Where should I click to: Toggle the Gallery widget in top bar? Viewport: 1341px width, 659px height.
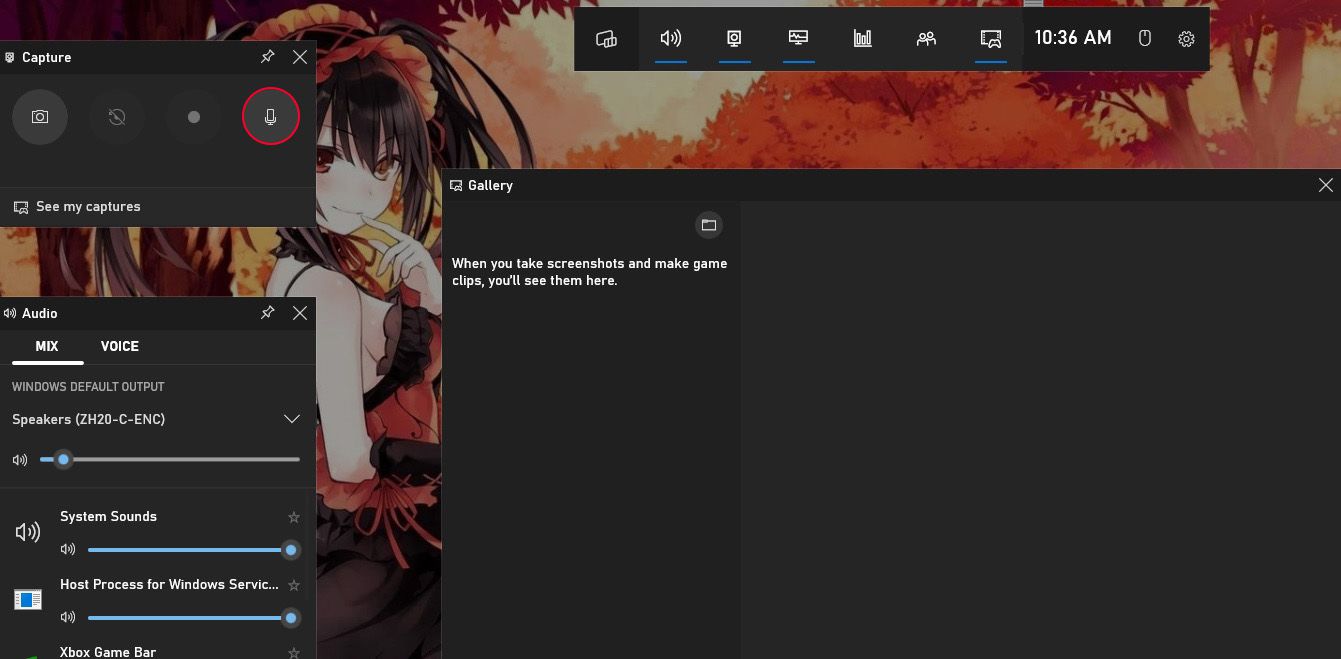(x=990, y=39)
